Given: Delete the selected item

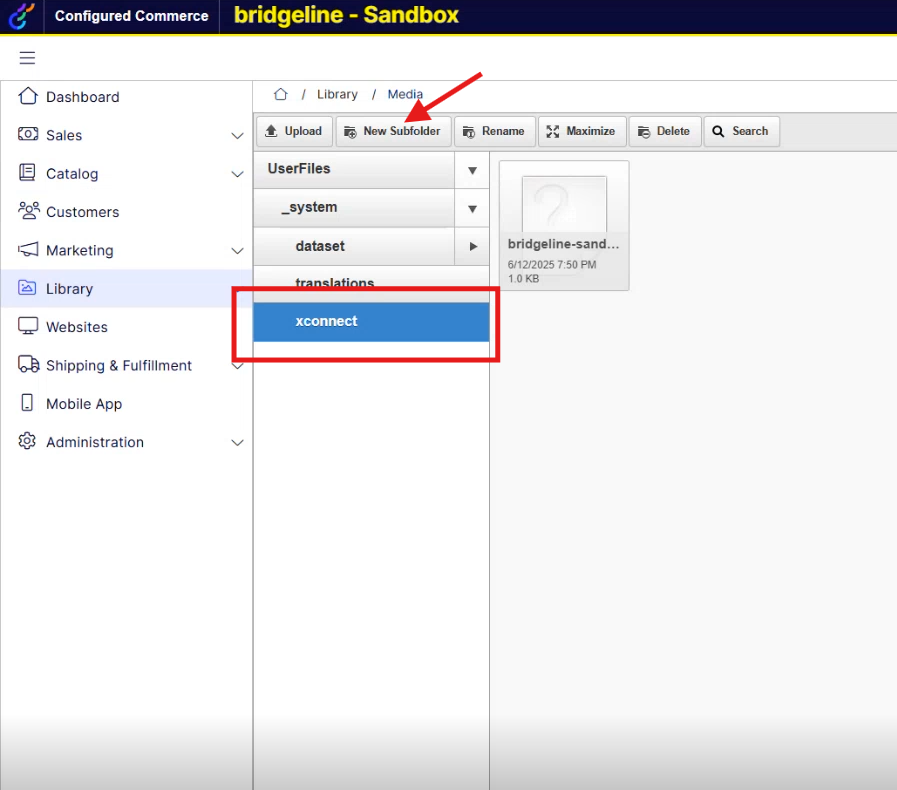Looking at the screenshot, I should click(665, 131).
